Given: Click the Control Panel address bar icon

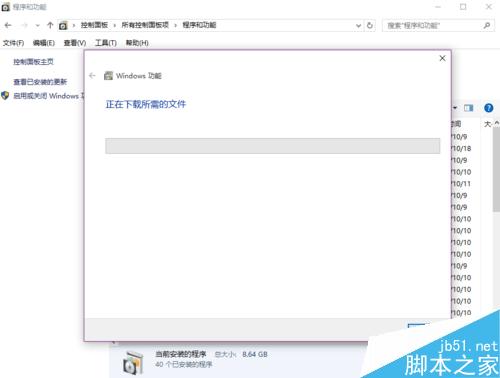Looking at the screenshot, I should (63, 25).
